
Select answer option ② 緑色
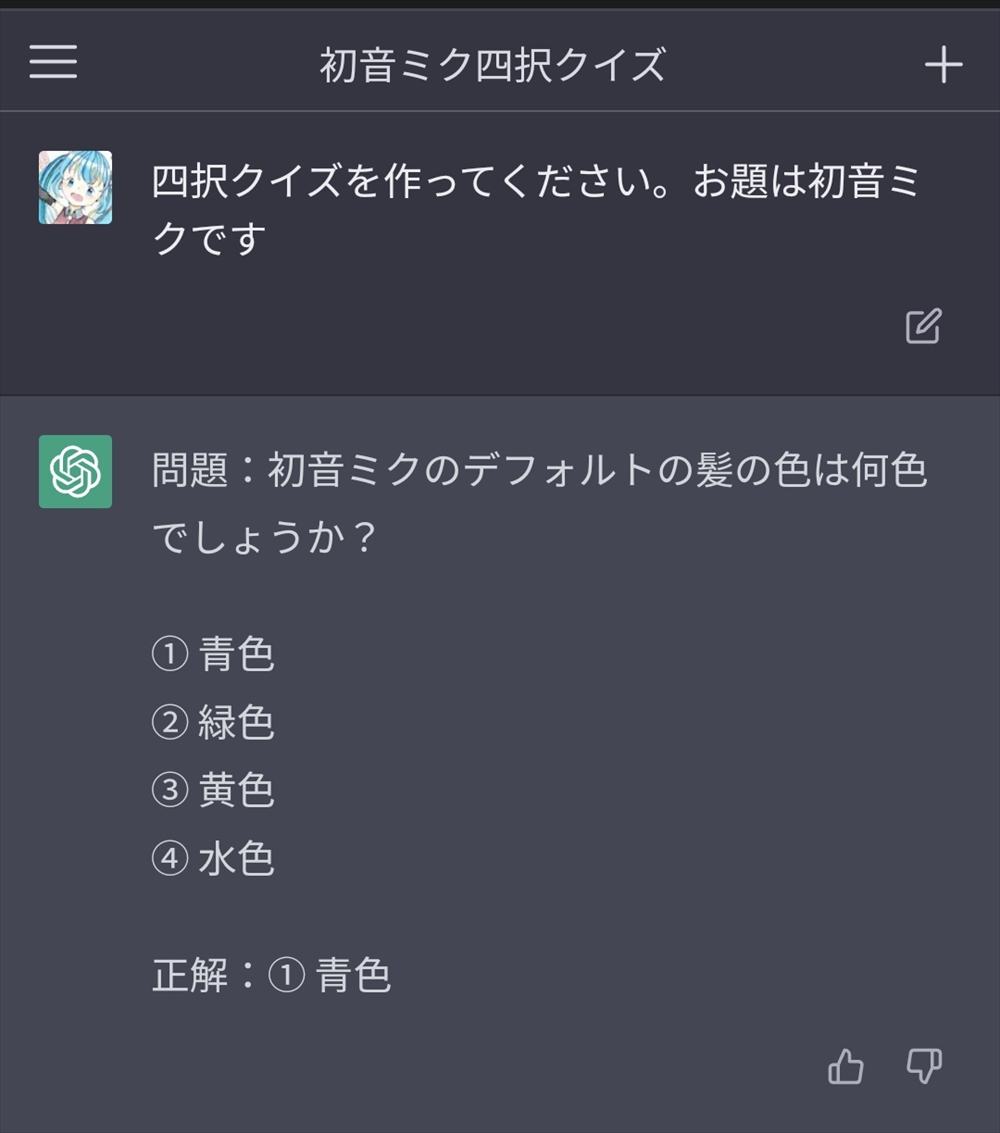(x=213, y=723)
